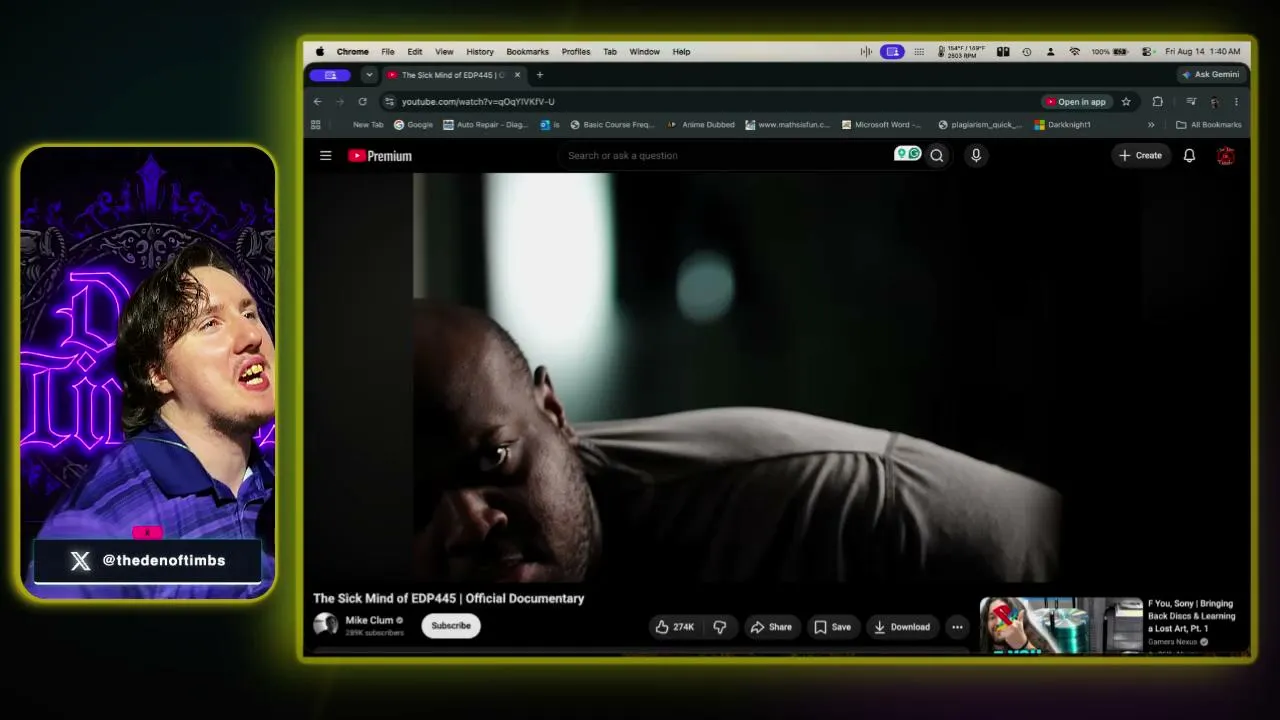Show hidden bookmarks with the chevron
The image size is (1280, 720).
pos(1151,125)
